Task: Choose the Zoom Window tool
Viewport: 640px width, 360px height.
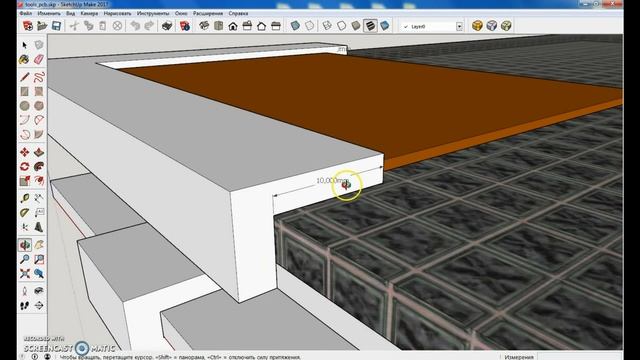Action: click(x=39, y=259)
